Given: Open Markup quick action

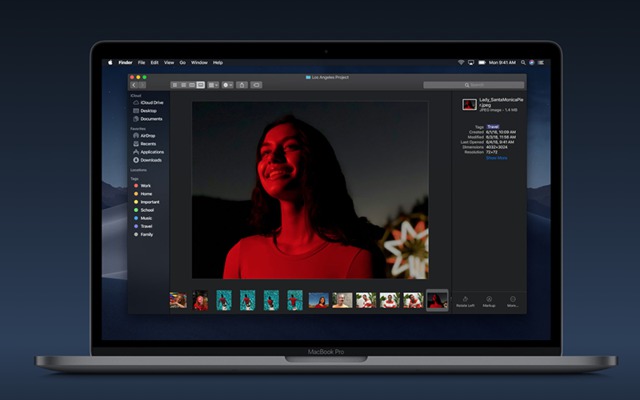Looking at the screenshot, I should tap(489, 301).
